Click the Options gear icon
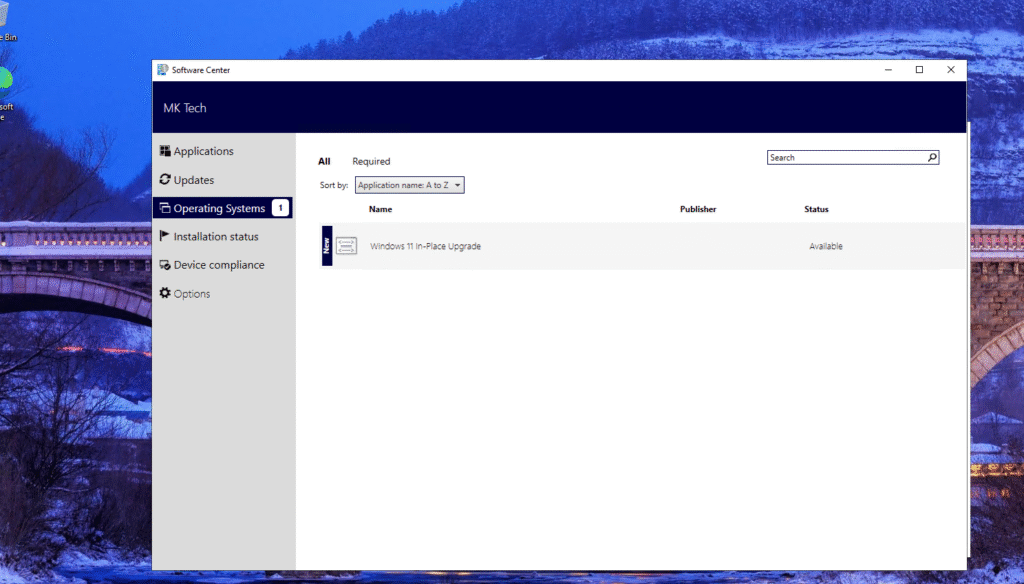The width and height of the screenshot is (1024, 584). pos(165,294)
